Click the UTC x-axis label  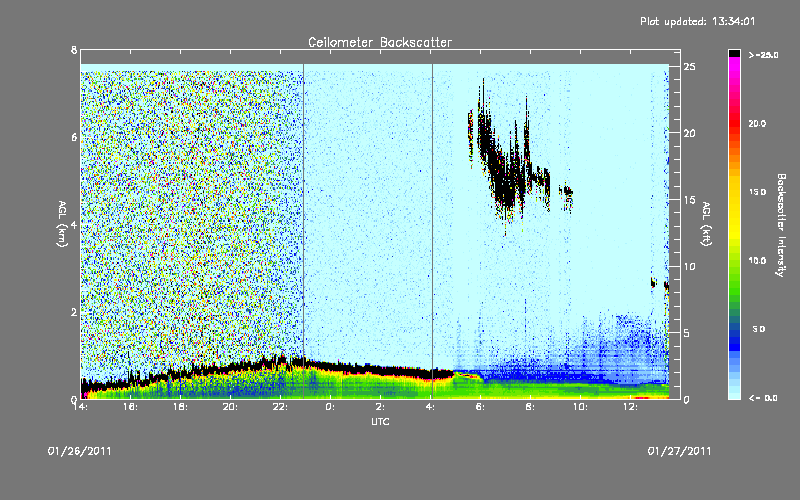[380, 421]
